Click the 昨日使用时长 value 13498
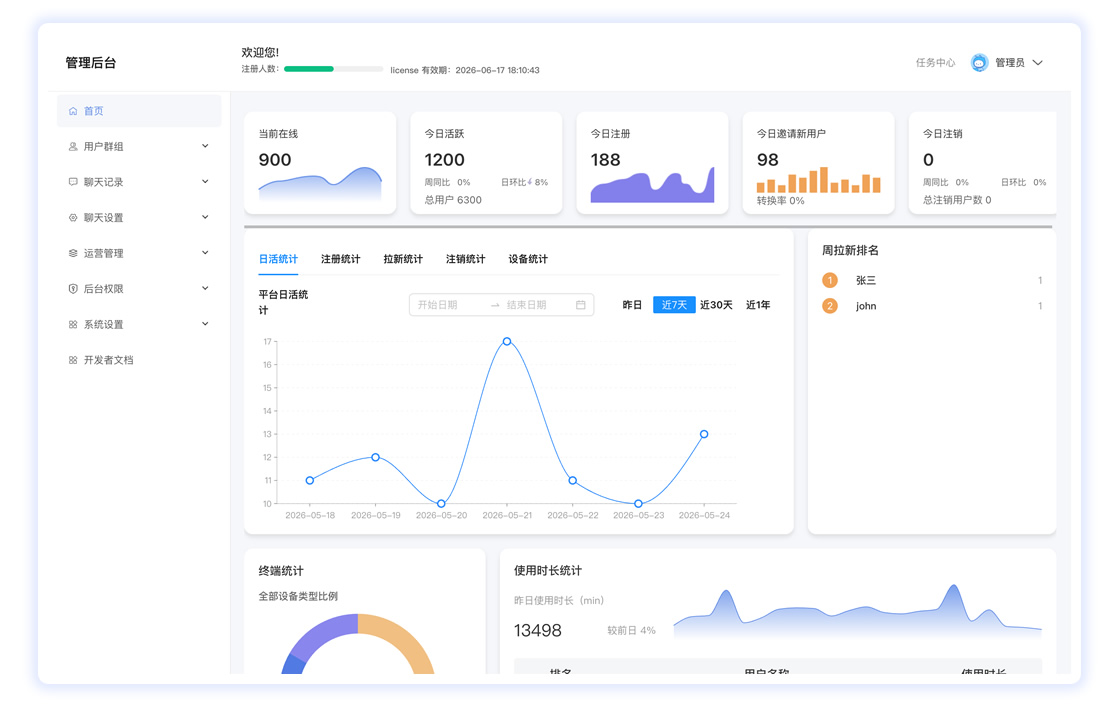The image size is (1119, 708). pyautogui.click(x=537, y=630)
